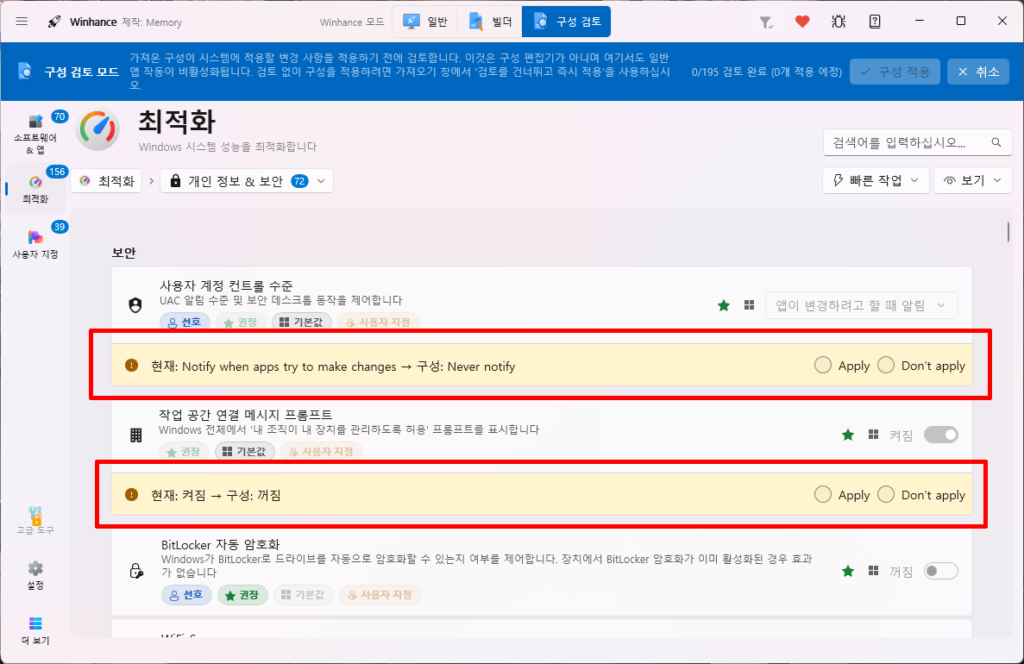Click the search magnifier icon
This screenshot has height=664, width=1024.
click(996, 142)
